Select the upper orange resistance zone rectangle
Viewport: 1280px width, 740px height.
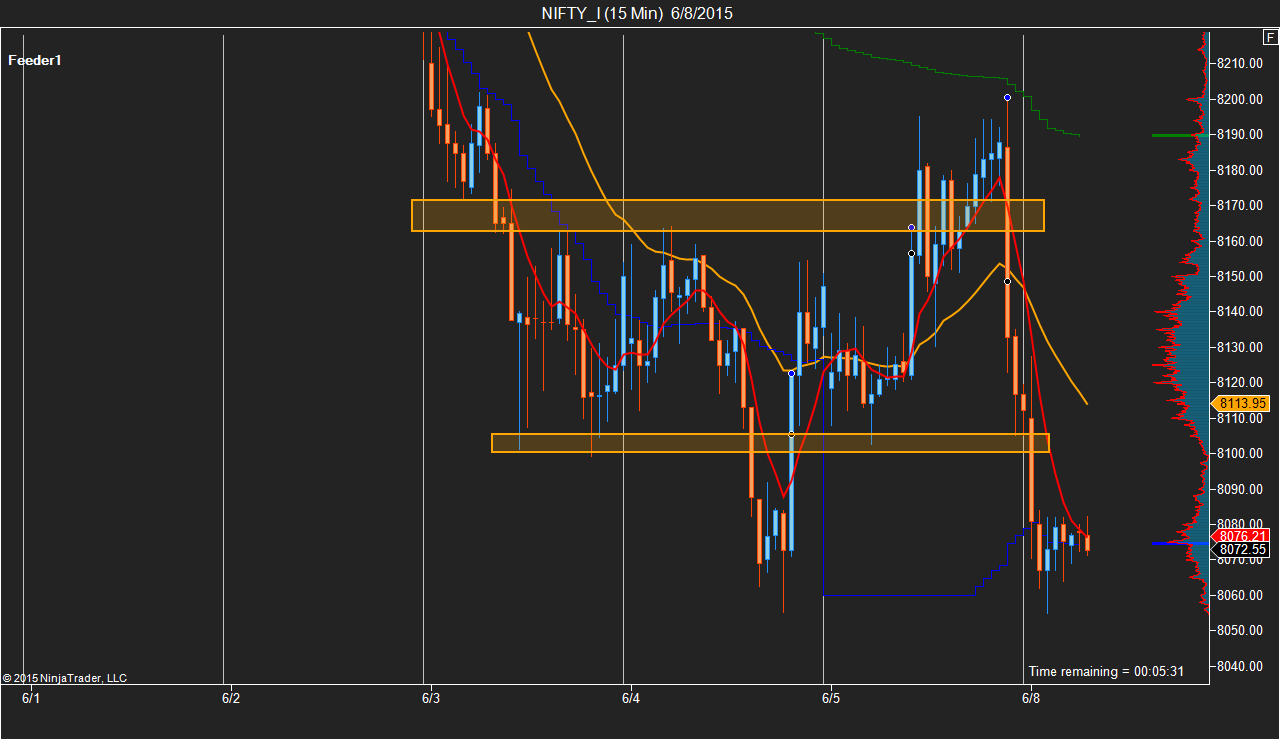(728, 215)
